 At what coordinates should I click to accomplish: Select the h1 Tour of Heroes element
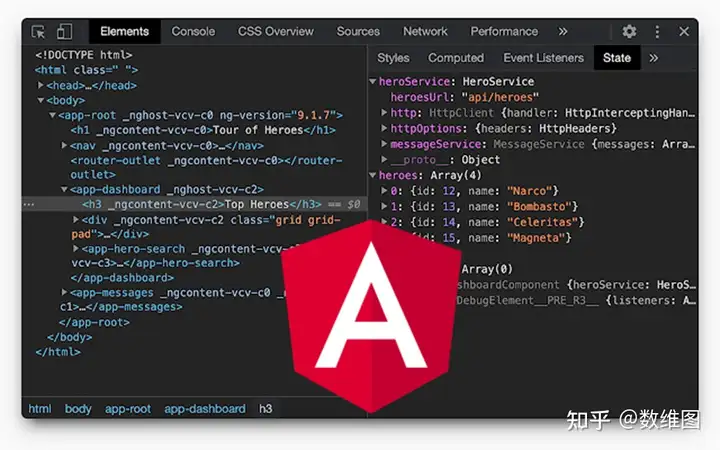(203, 130)
